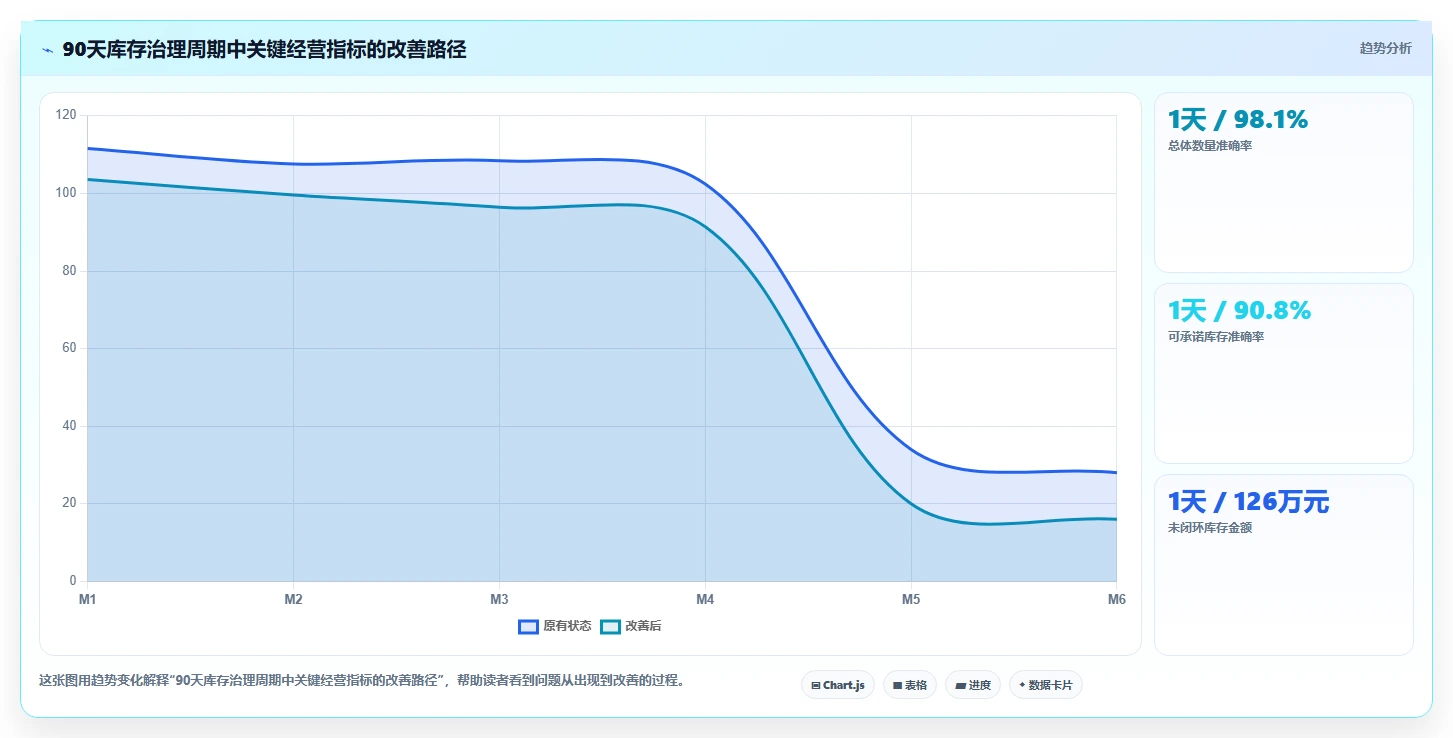Screen dimensions: 1453x738
Task: Click the M2 axis label
Action: pyautogui.click(x=293, y=599)
